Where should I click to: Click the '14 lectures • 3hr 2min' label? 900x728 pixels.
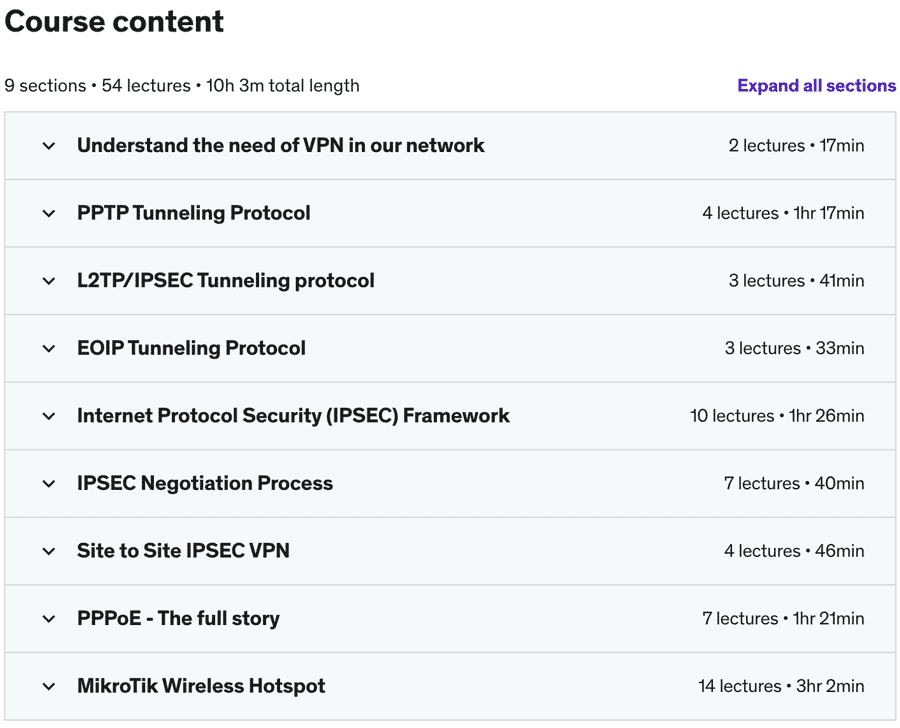tap(781, 686)
